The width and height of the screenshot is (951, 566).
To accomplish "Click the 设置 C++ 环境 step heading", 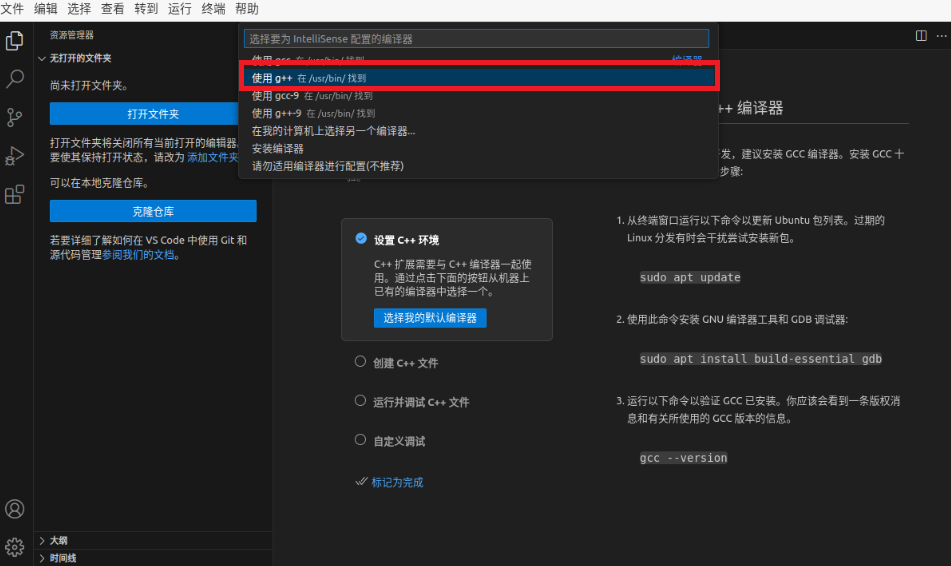I will pos(406,240).
